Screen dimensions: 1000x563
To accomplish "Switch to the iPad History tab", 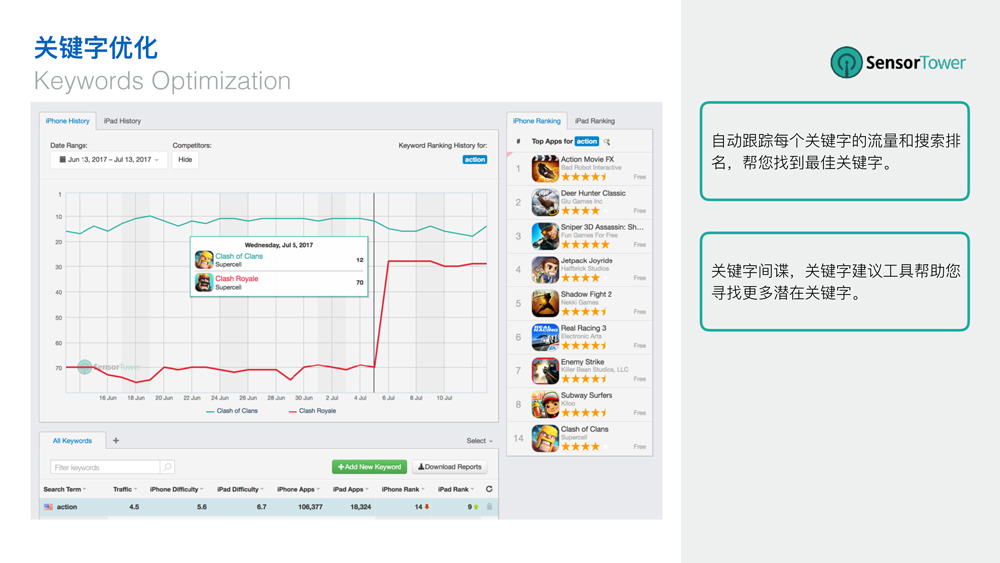I will (x=122, y=121).
